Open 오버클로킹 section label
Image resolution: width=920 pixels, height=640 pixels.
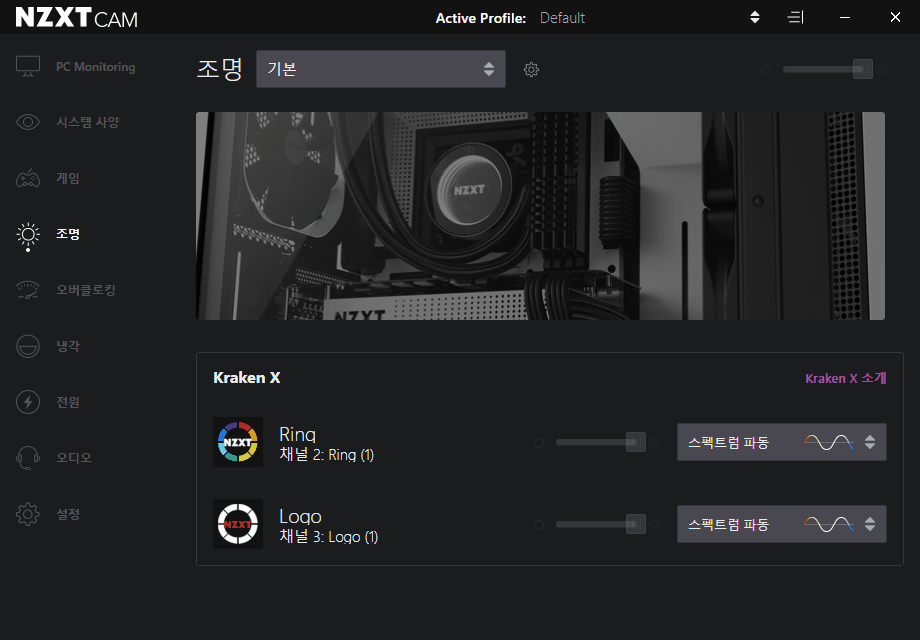click(86, 290)
